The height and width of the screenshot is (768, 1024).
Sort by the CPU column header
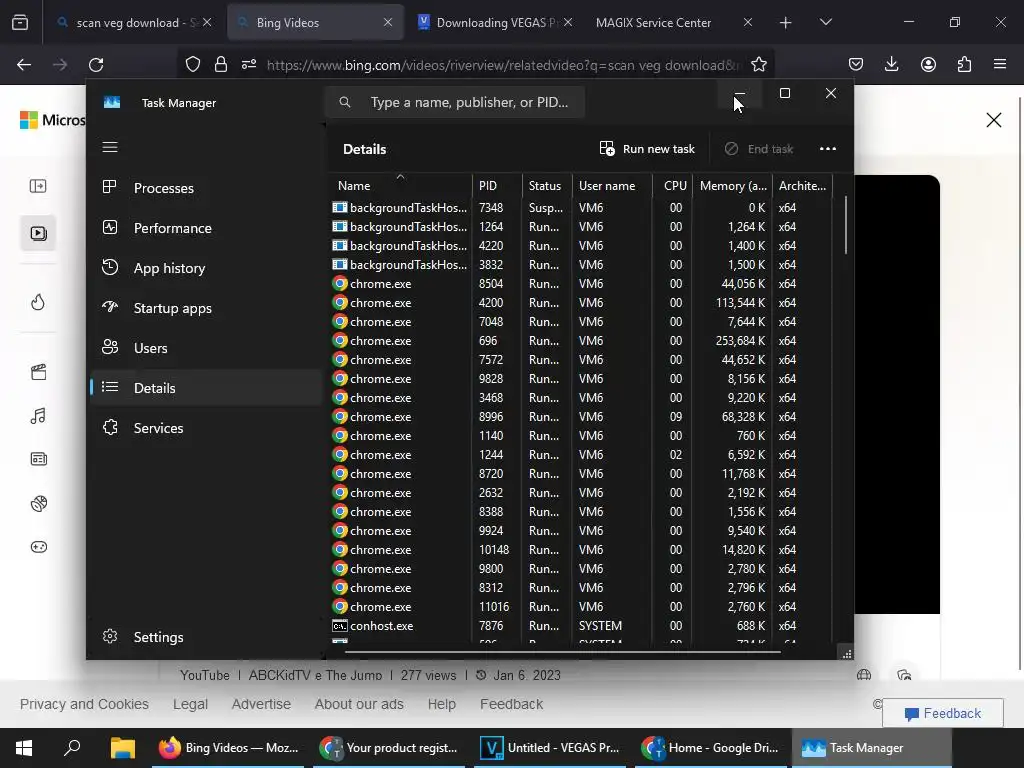click(x=673, y=185)
